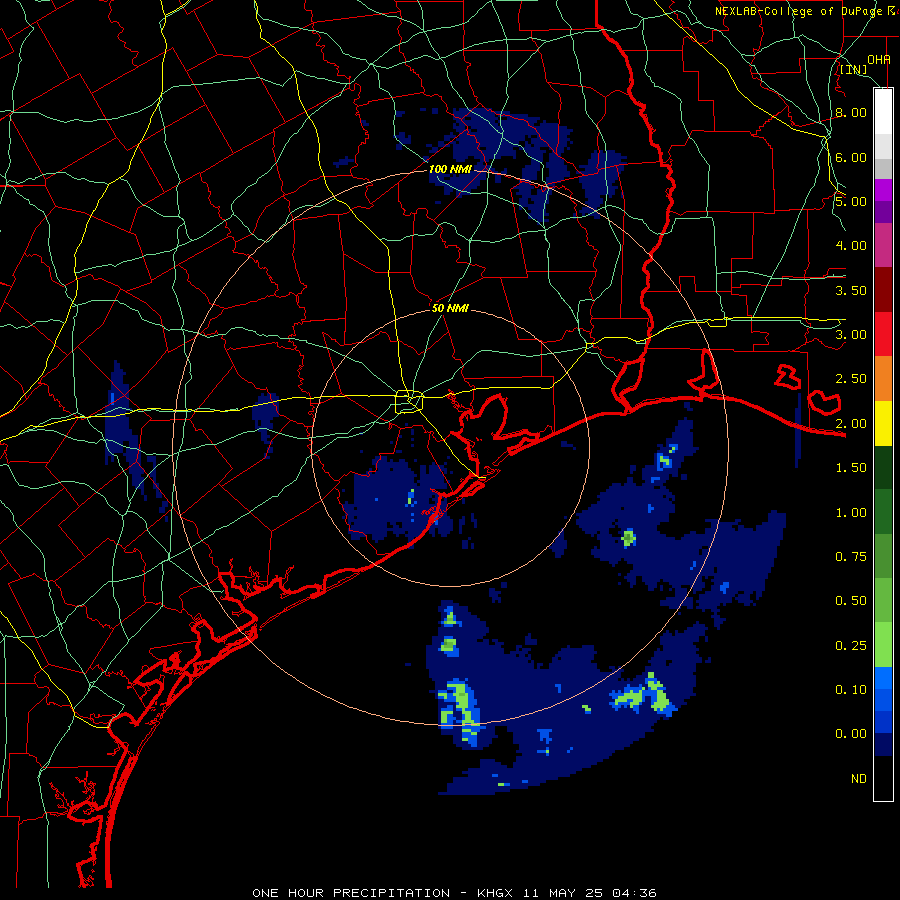Click the 0.00 legend value
This screenshot has height=900, width=900.
[x=851, y=734]
